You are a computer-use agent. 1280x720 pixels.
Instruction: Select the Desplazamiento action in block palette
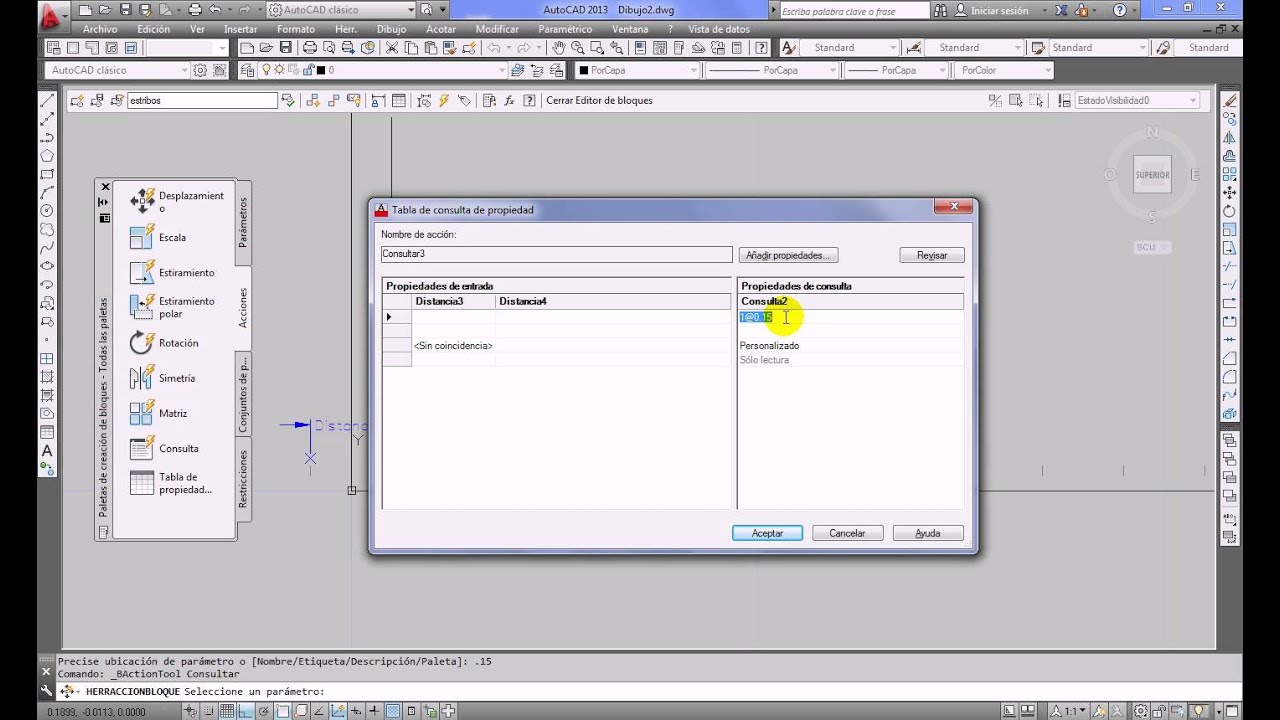(x=177, y=201)
